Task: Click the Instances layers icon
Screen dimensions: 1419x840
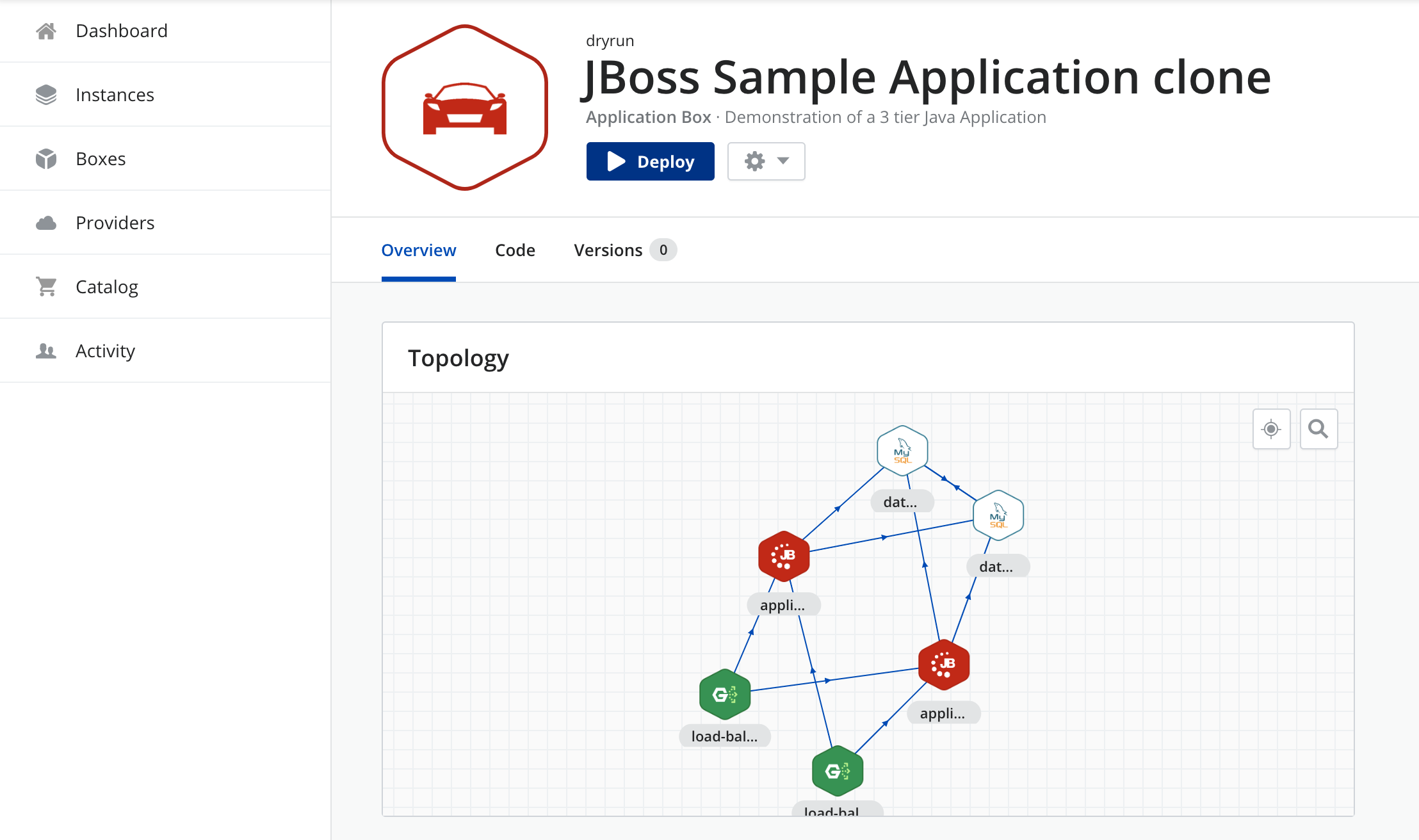Action: pyautogui.click(x=46, y=95)
